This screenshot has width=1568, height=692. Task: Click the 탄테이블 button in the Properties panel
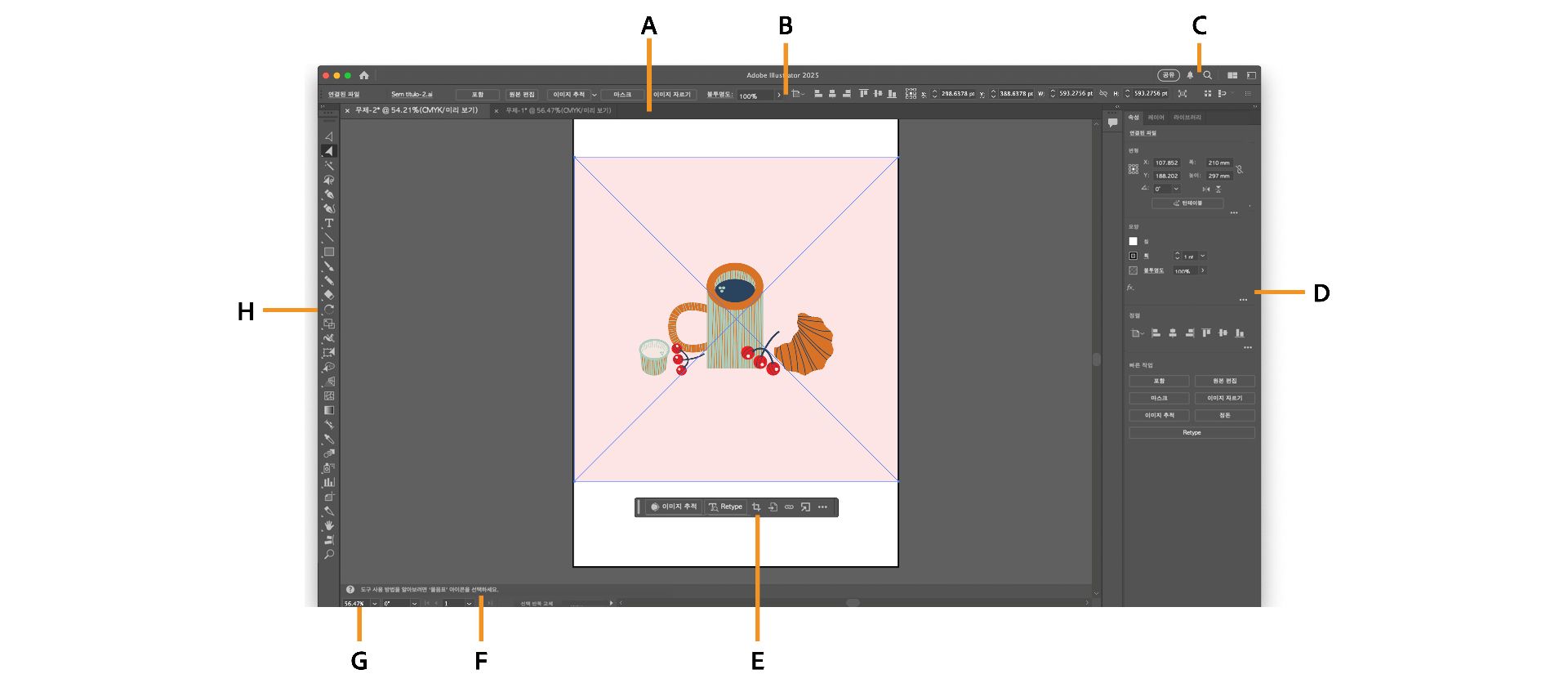[x=1187, y=203]
